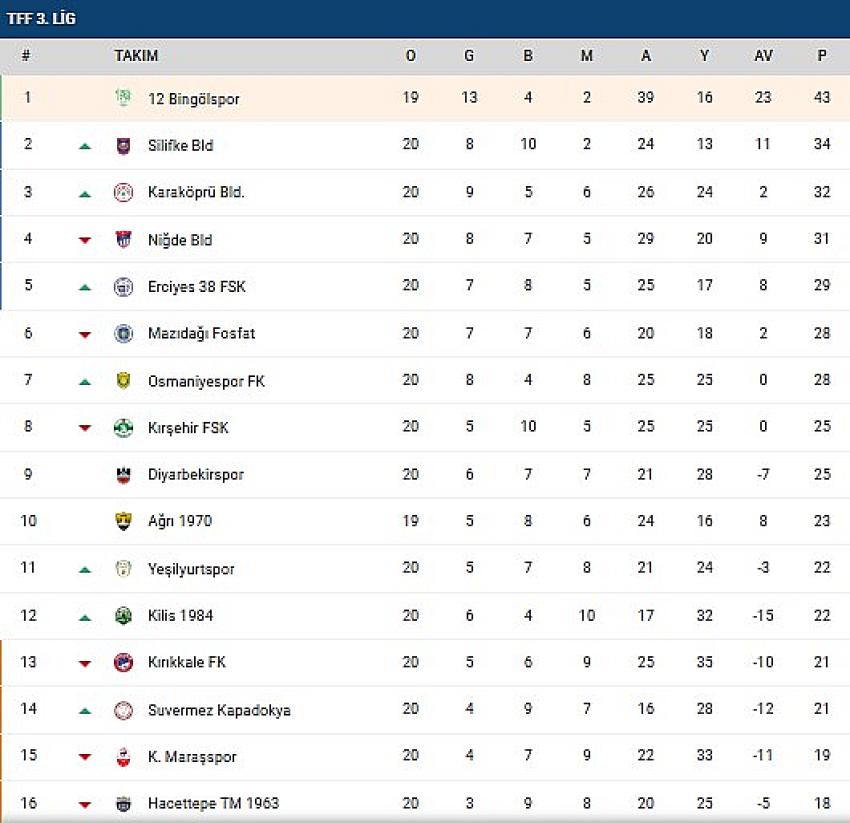The width and height of the screenshot is (850, 823).
Task: Open the Yeşilyurtspor team page
Action: (191, 569)
